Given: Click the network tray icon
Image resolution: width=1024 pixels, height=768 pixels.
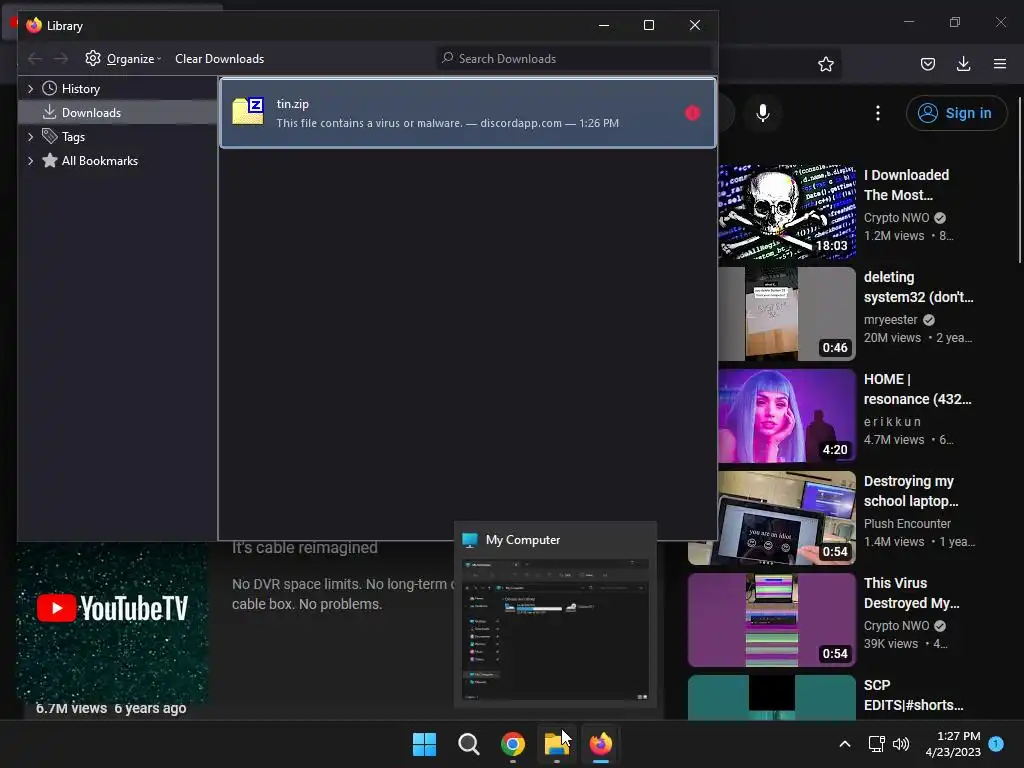Looking at the screenshot, I should [876, 744].
